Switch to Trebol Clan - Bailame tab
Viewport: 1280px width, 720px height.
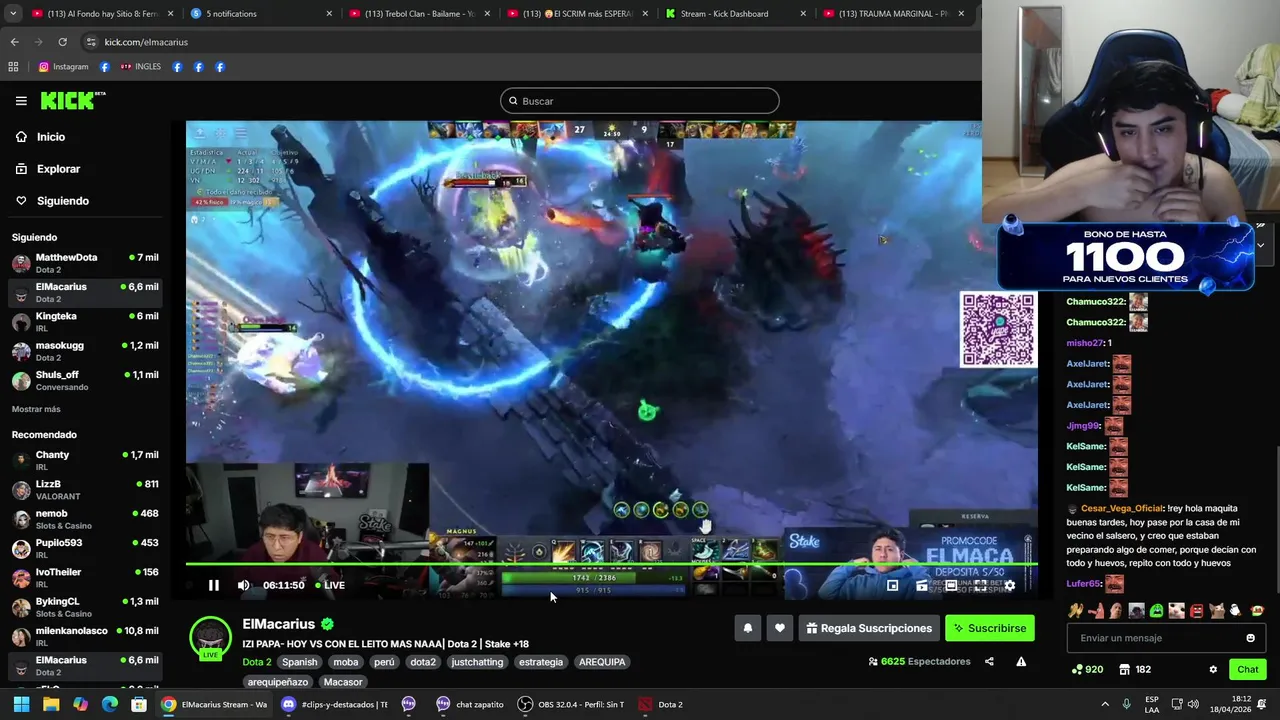419,14
